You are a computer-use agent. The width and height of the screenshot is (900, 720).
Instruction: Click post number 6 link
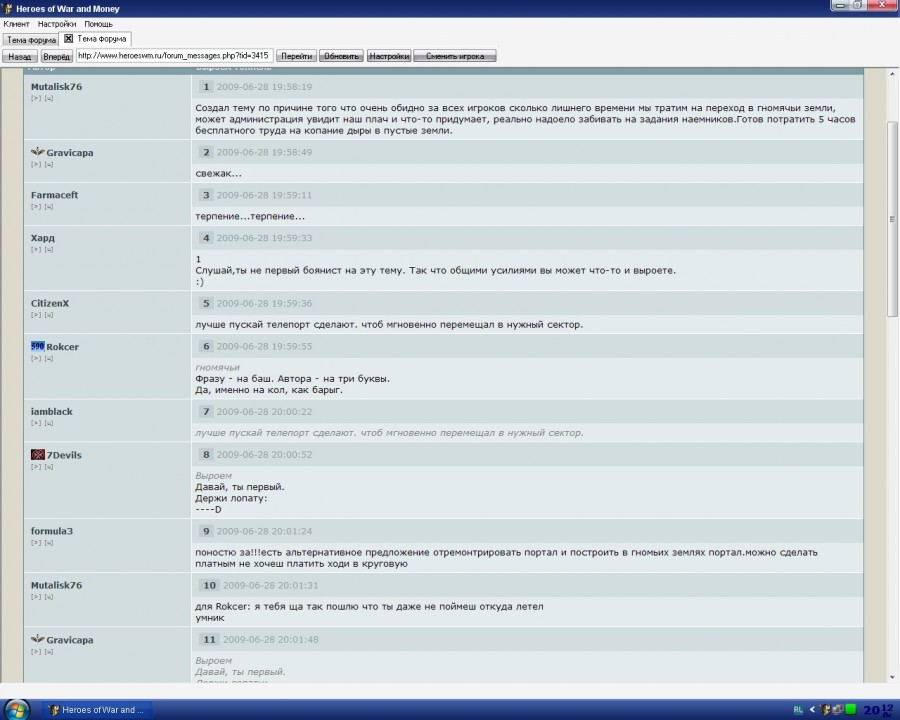(x=206, y=346)
